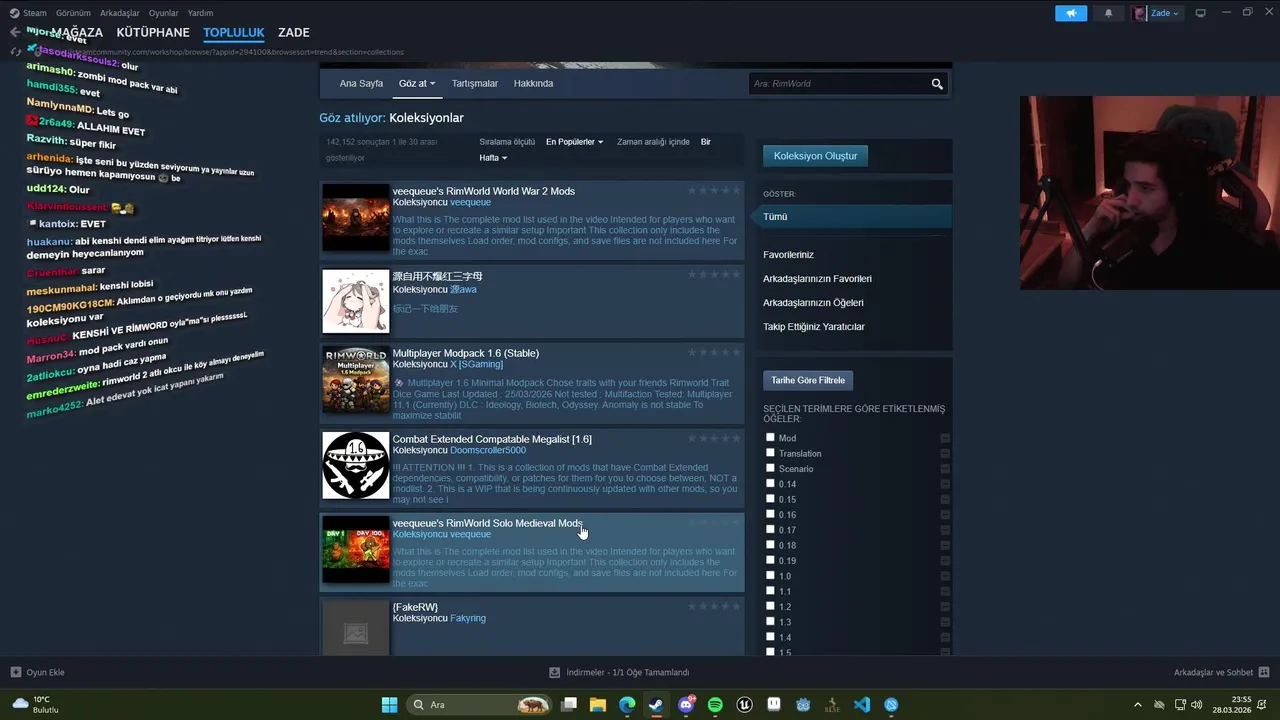
Task: Open File Explorer from taskbar
Action: tap(598, 705)
